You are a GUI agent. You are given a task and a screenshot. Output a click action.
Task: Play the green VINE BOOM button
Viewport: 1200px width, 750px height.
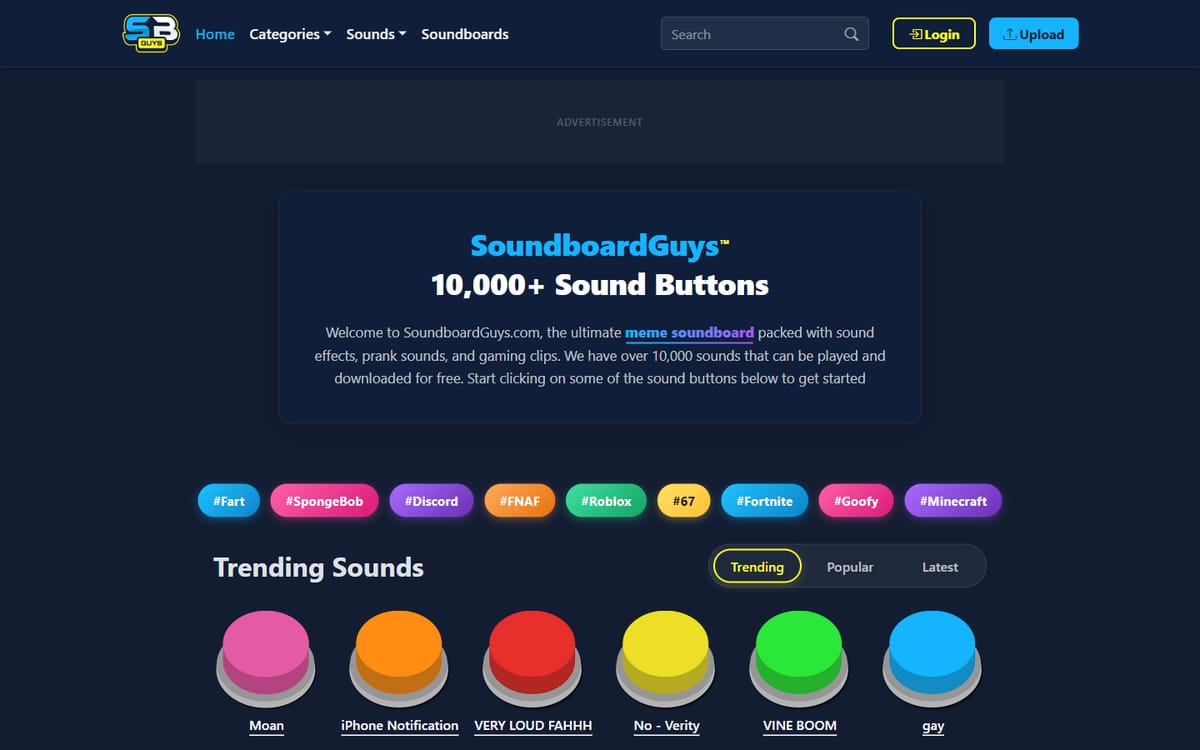[799, 659]
